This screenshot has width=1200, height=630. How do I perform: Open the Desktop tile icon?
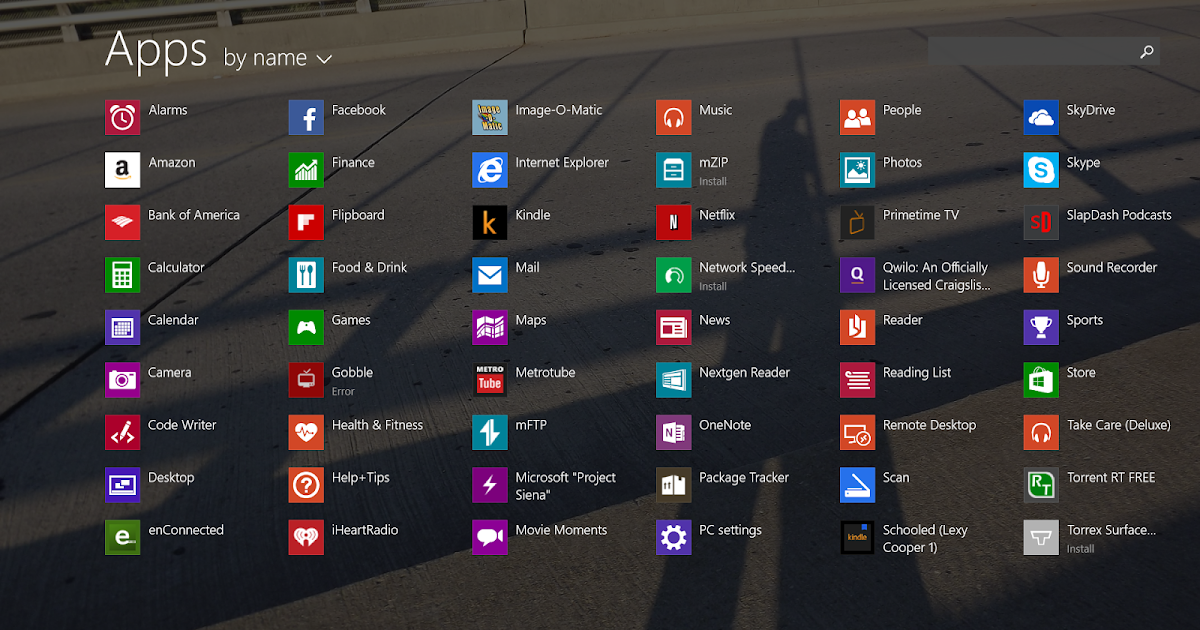click(122, 485)
